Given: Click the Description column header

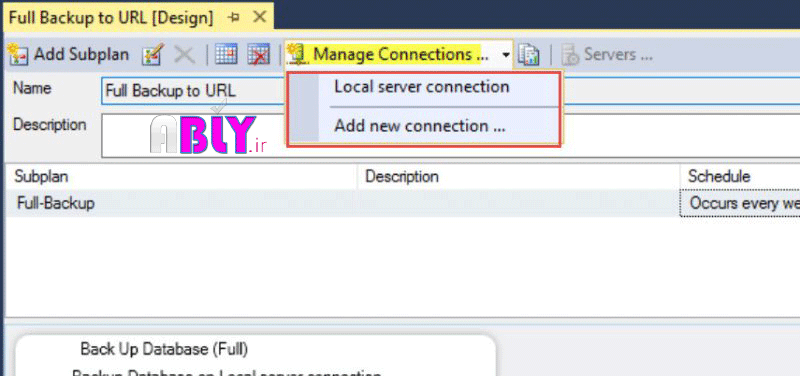Looking at the screenshot, I should [x=519, y=177].
